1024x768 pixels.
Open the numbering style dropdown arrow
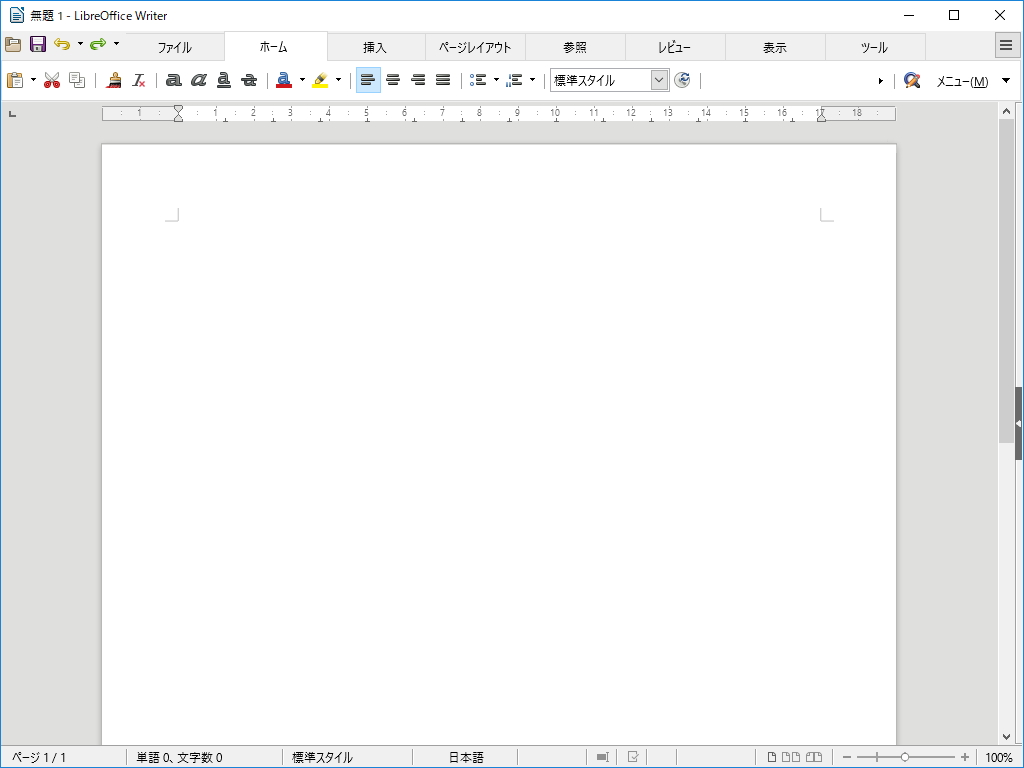(533, 80)
